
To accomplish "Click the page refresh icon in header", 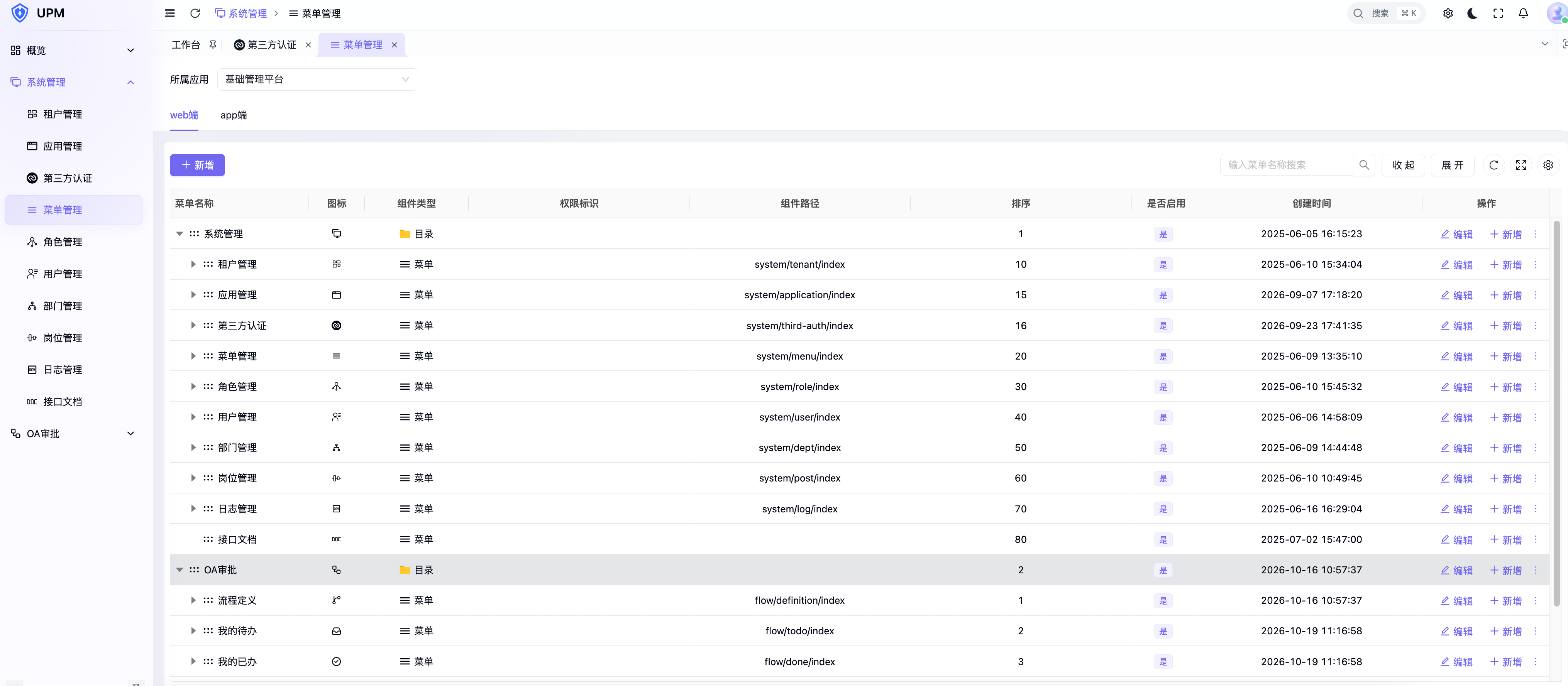I will pos(195,14).
